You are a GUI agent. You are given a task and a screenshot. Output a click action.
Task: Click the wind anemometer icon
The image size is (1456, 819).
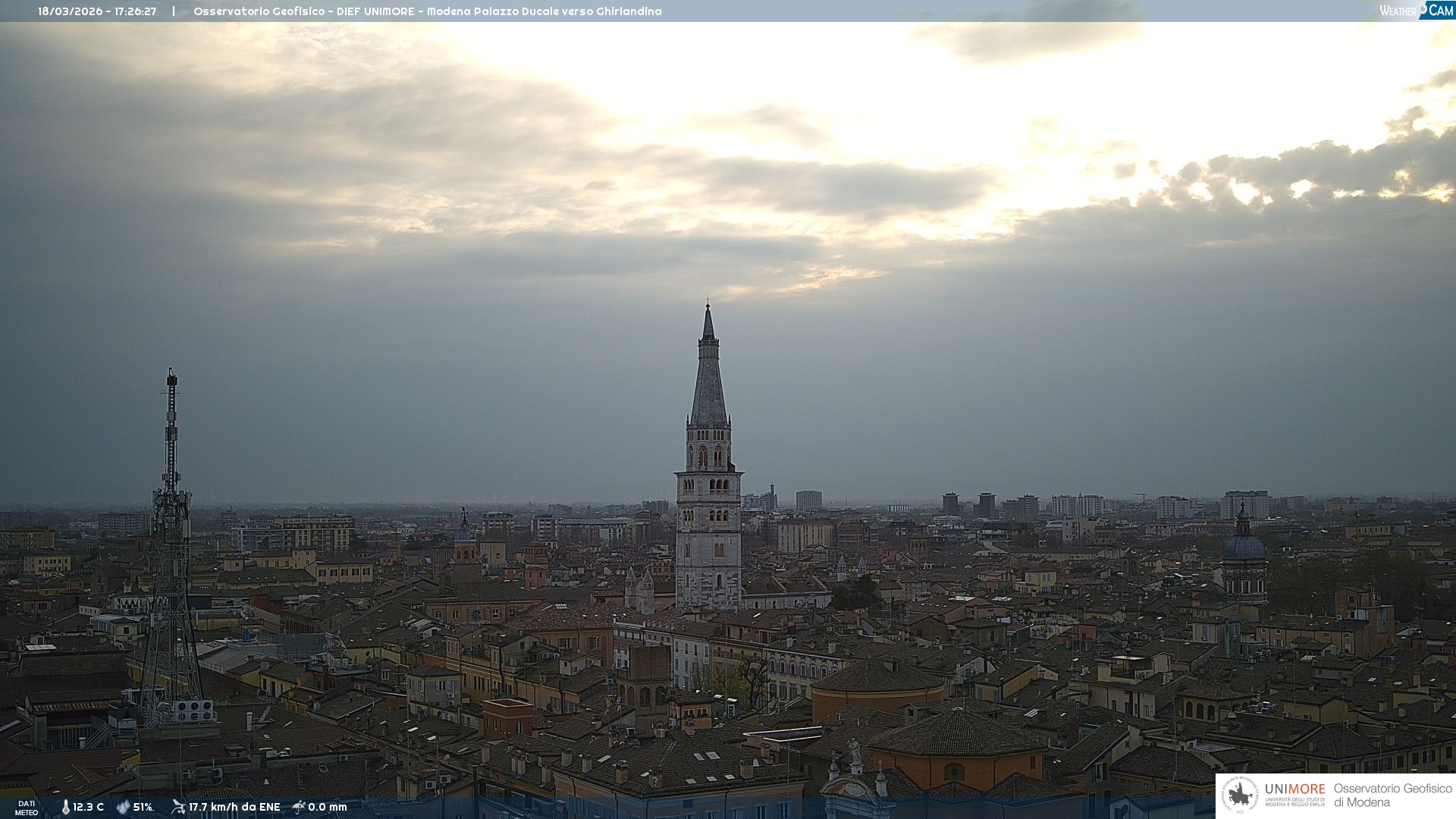[178, 807]
